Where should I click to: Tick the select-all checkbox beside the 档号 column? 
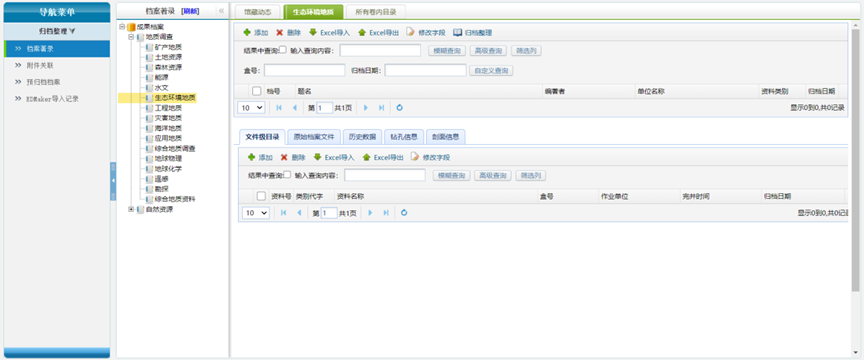tap(256, 91)
